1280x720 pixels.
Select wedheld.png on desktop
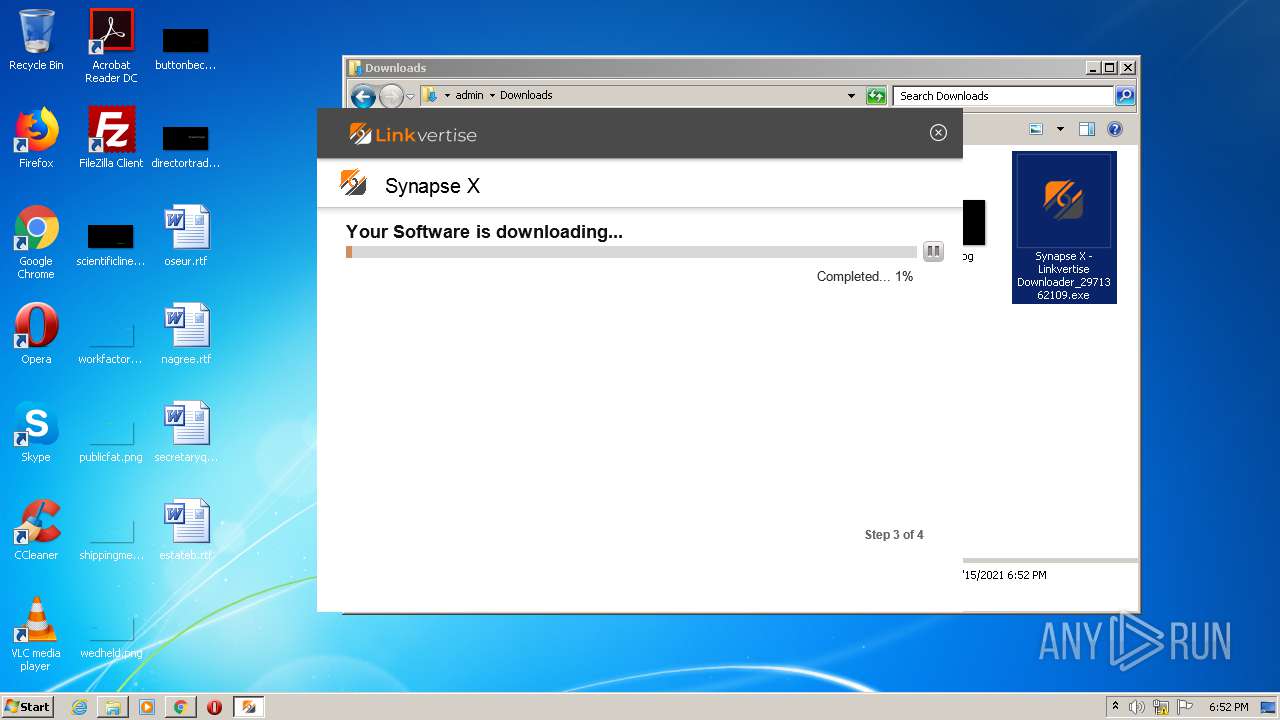[111, 636]
